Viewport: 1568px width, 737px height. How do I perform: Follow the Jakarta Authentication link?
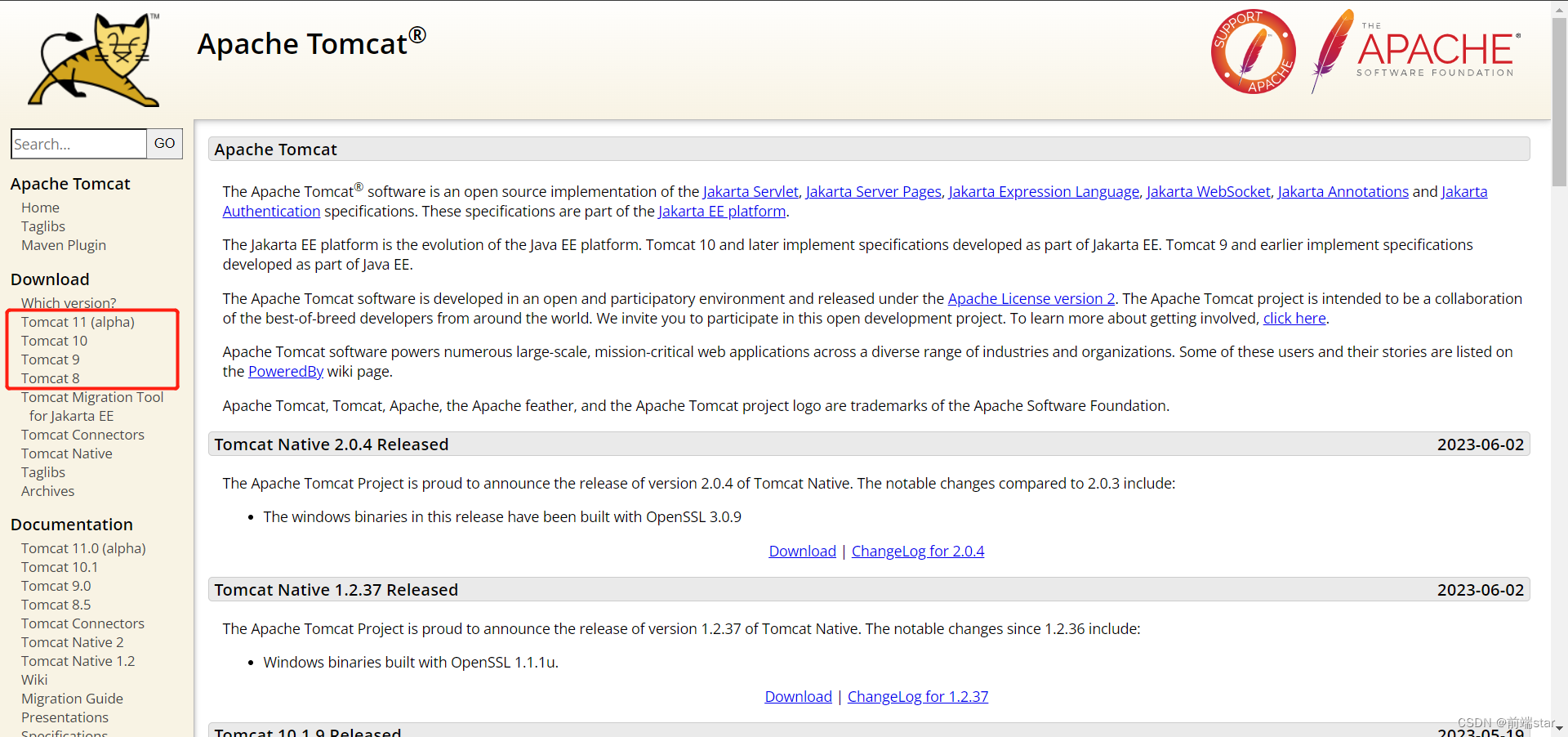tap(271, 212)
